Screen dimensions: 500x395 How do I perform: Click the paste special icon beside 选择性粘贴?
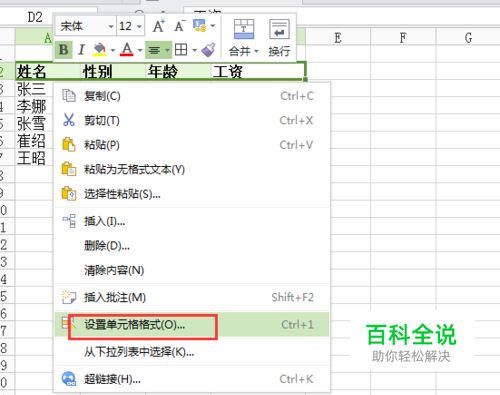coord(69,193)
